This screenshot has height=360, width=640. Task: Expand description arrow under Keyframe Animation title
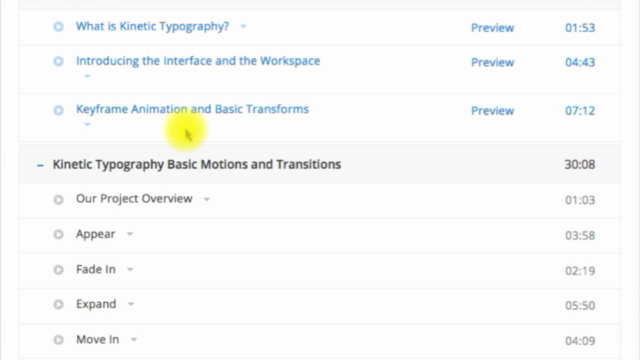point(87,124)
